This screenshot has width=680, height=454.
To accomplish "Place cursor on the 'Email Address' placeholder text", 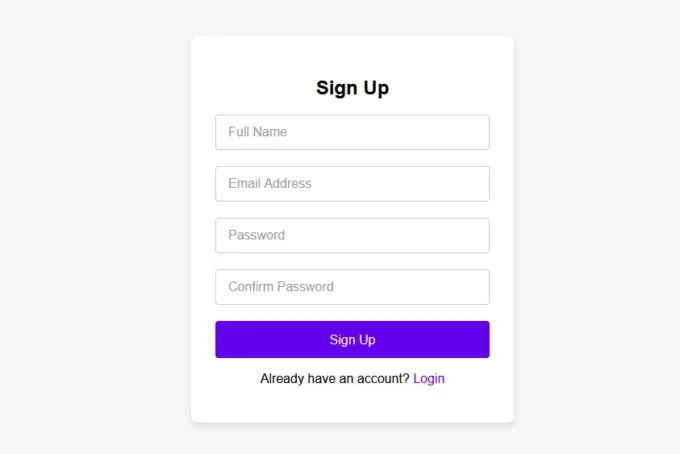I will coord(270,183).
